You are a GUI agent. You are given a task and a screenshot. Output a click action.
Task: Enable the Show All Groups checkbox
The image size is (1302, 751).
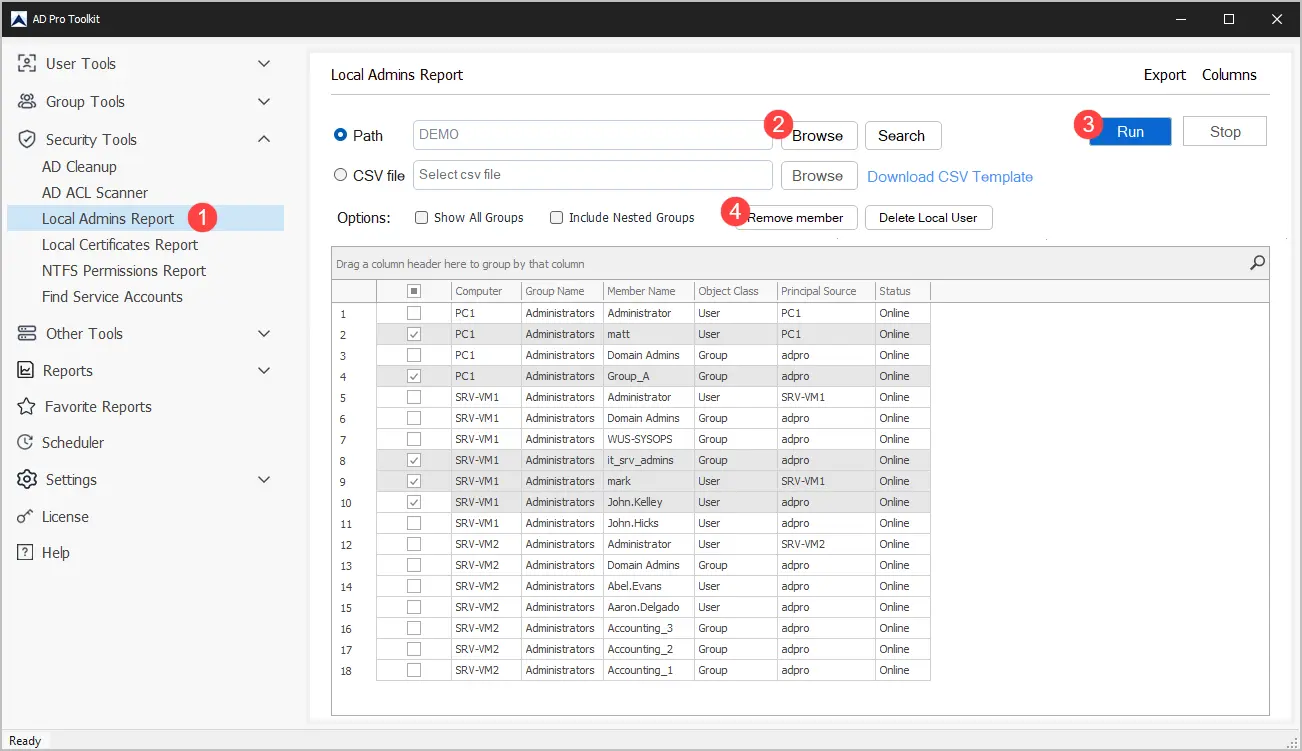click(x=422, y=217)
